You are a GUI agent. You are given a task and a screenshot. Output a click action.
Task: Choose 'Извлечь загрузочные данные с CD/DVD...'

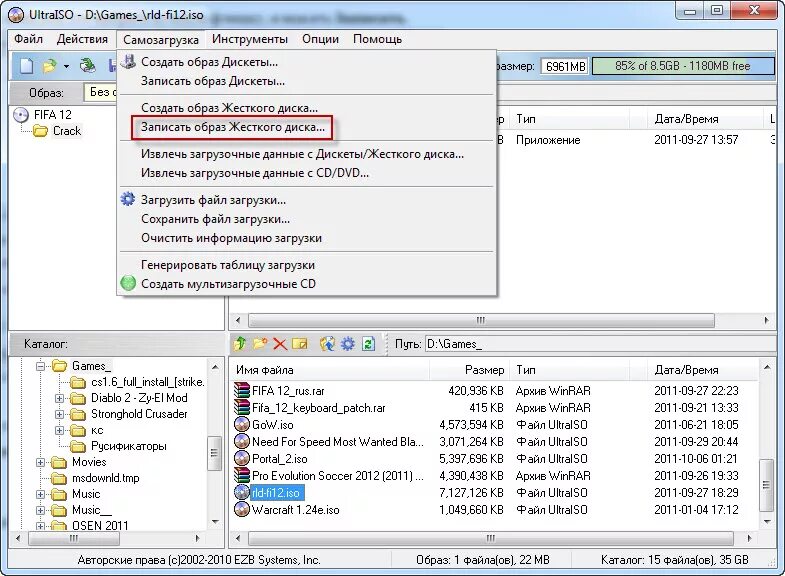[255, 173]
